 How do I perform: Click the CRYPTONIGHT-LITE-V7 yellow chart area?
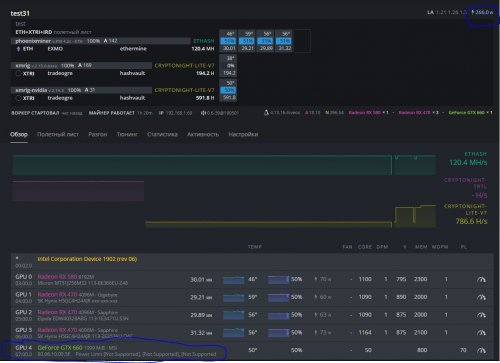click(x=291, y=216)
